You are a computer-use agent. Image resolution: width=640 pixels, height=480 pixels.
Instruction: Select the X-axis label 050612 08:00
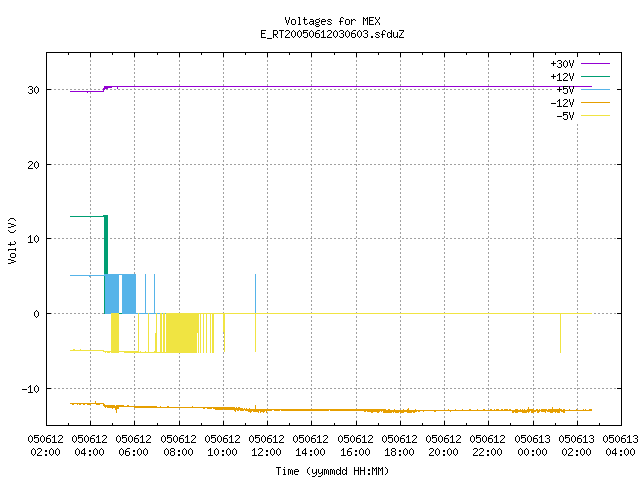[178, 446]
